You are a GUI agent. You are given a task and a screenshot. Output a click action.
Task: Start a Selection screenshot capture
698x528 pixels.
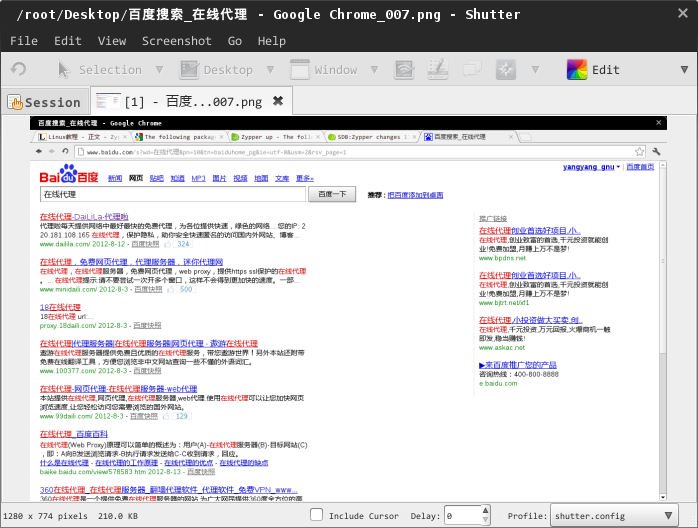tap(99, 70)
